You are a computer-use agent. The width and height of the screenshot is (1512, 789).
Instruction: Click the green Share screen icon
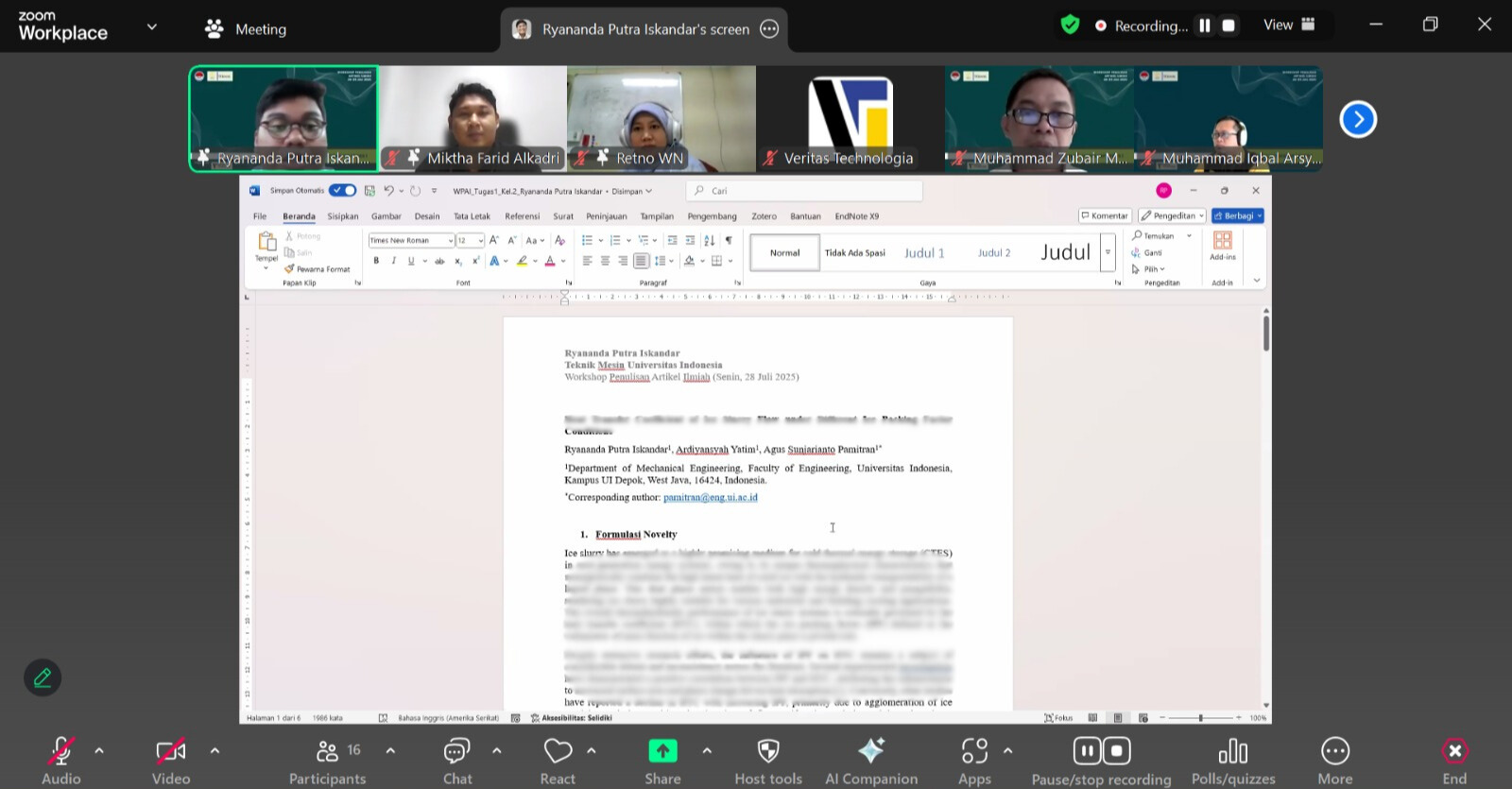[662, 751]
